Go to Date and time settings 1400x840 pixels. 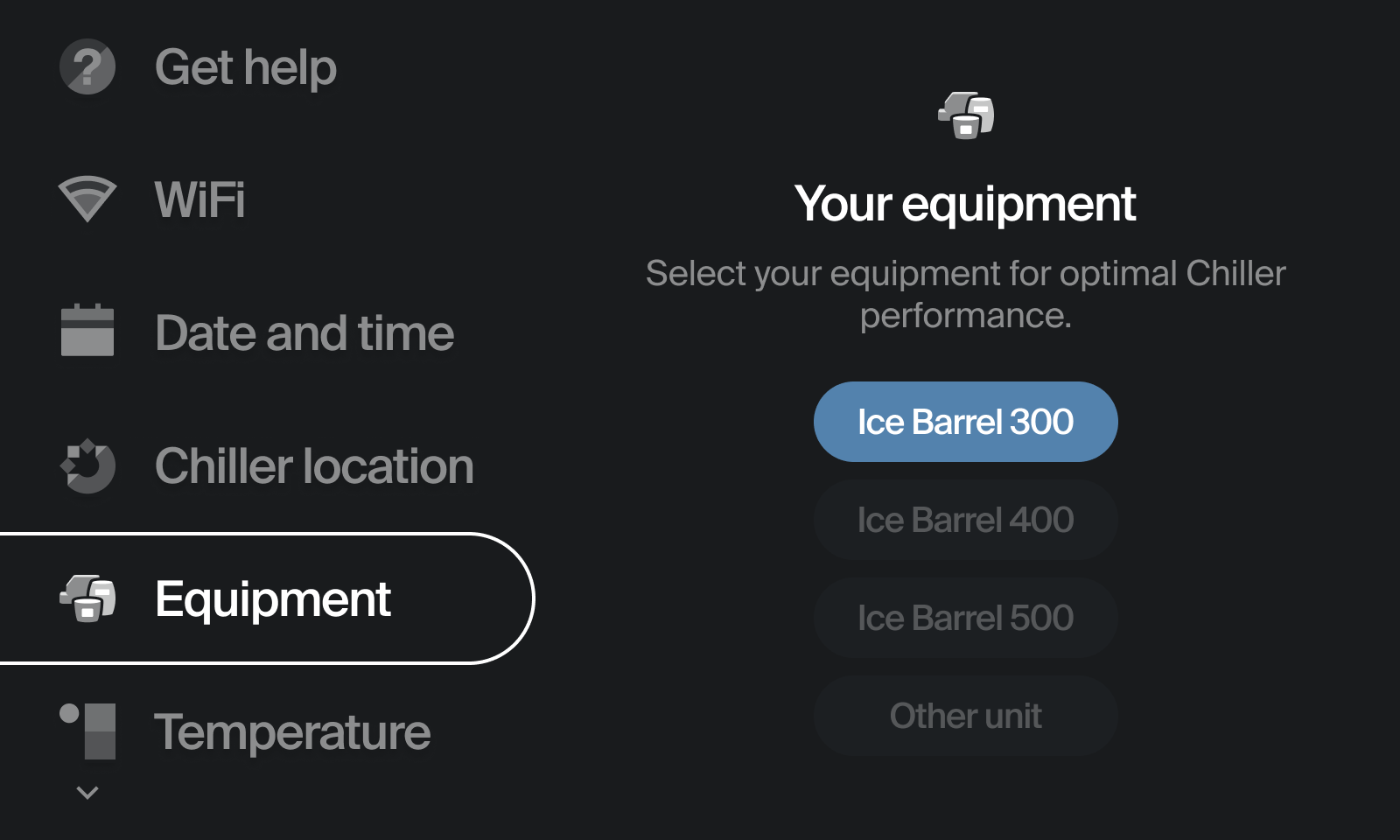pyautogui.click(x=304, y=333)
